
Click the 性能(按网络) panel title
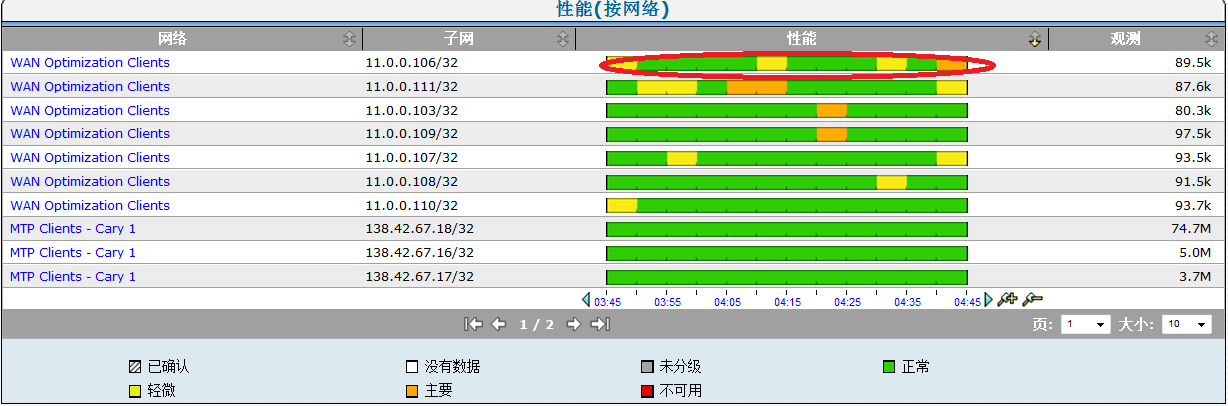[613, 10]
